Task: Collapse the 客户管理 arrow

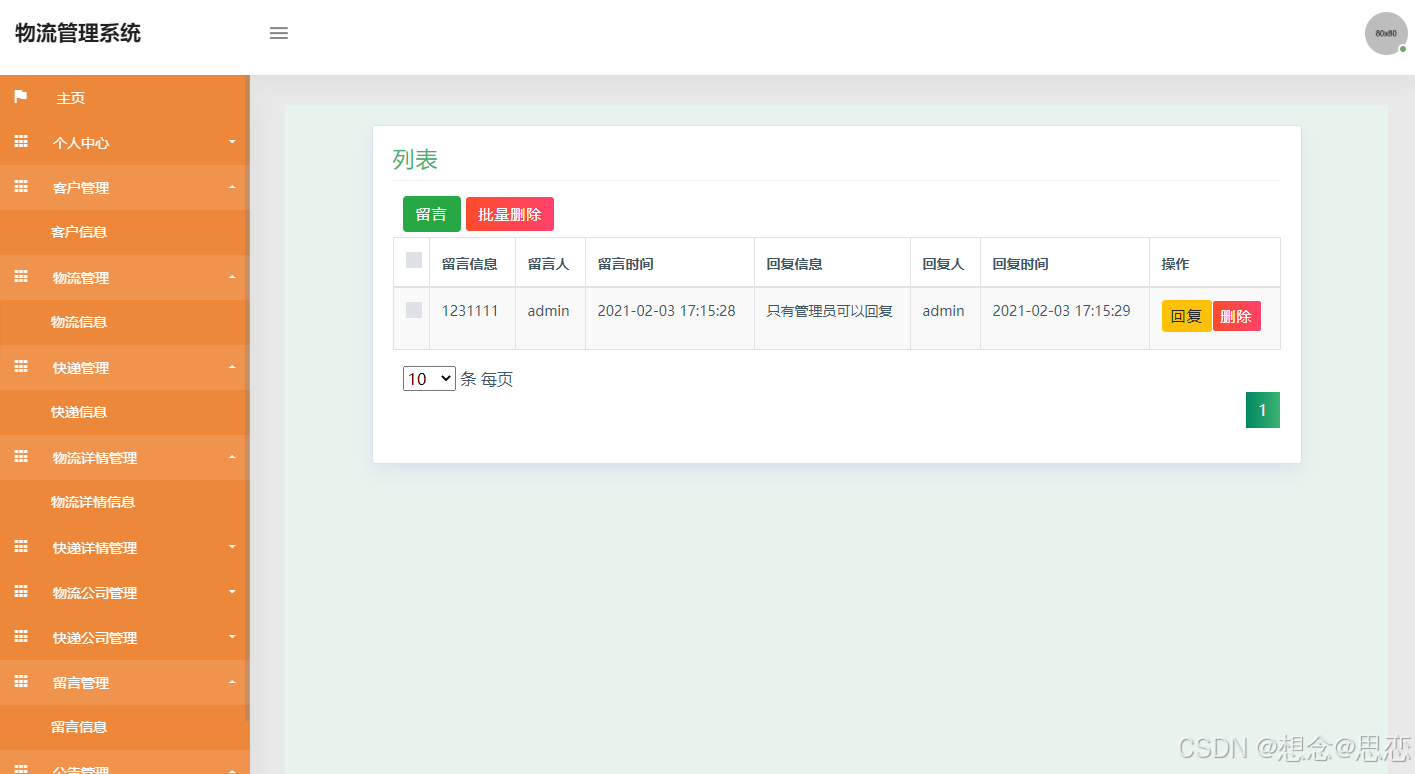Action: [x=232, y=187]
